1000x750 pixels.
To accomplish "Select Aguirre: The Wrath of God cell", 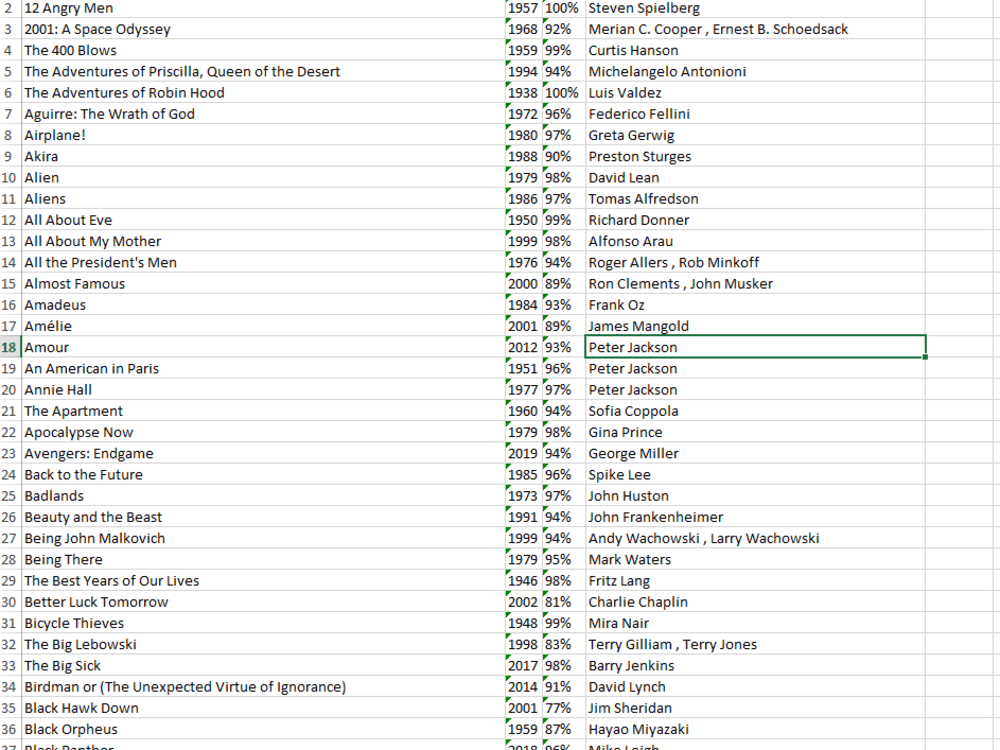I will pyautogui.click(x=263, y=114).
